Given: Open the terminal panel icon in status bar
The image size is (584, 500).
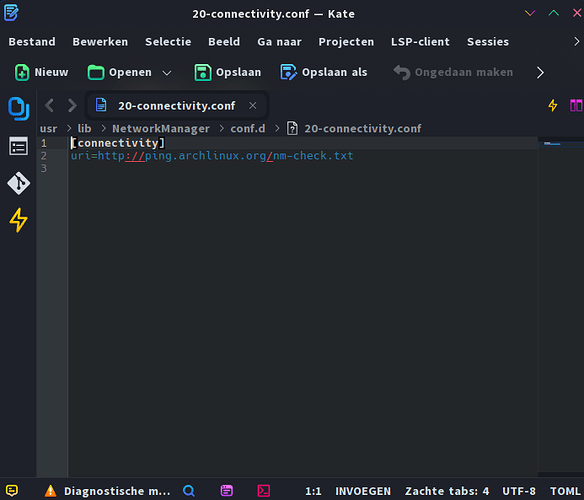Looking at the screenshot, I should [264, 491].
